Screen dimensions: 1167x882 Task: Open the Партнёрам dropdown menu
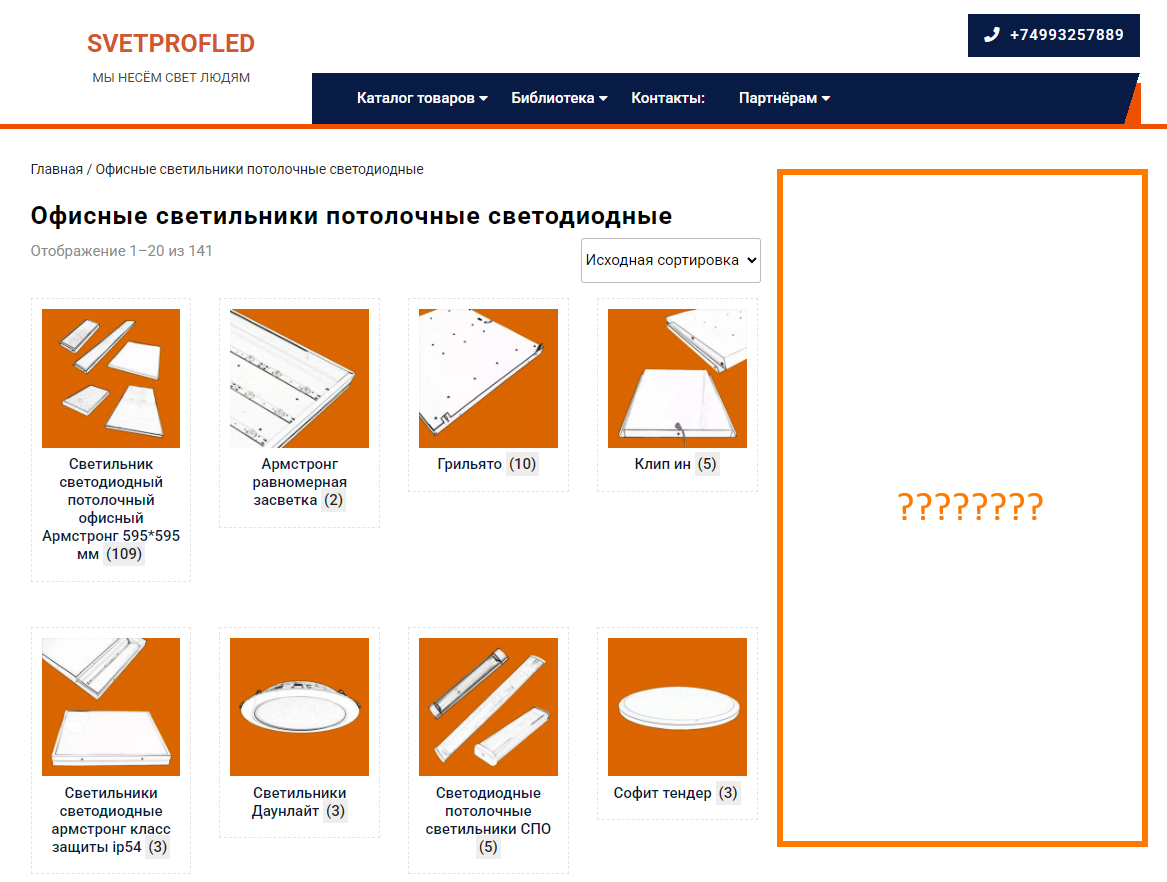[784, 98]
